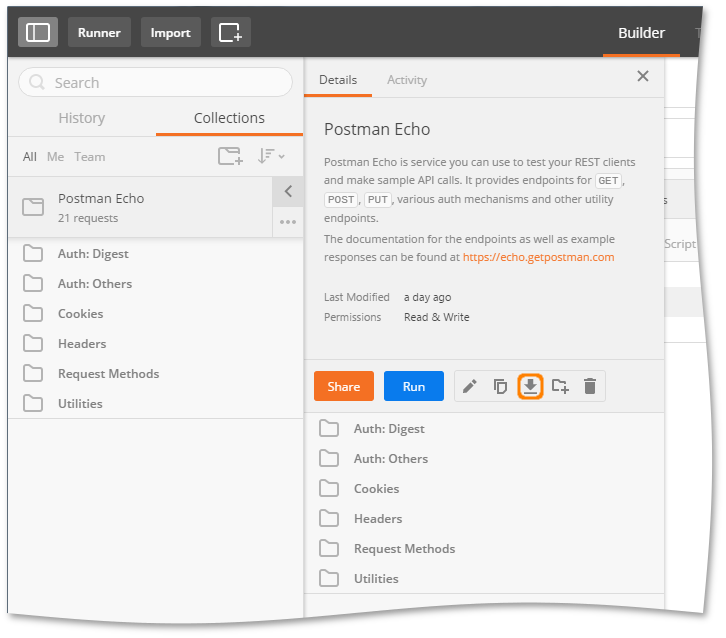The width and height of the screenshot is (726, 638).
Task: Open Utilities folder in sidebar
Action: pyautogui.click(x=155, y=404)
